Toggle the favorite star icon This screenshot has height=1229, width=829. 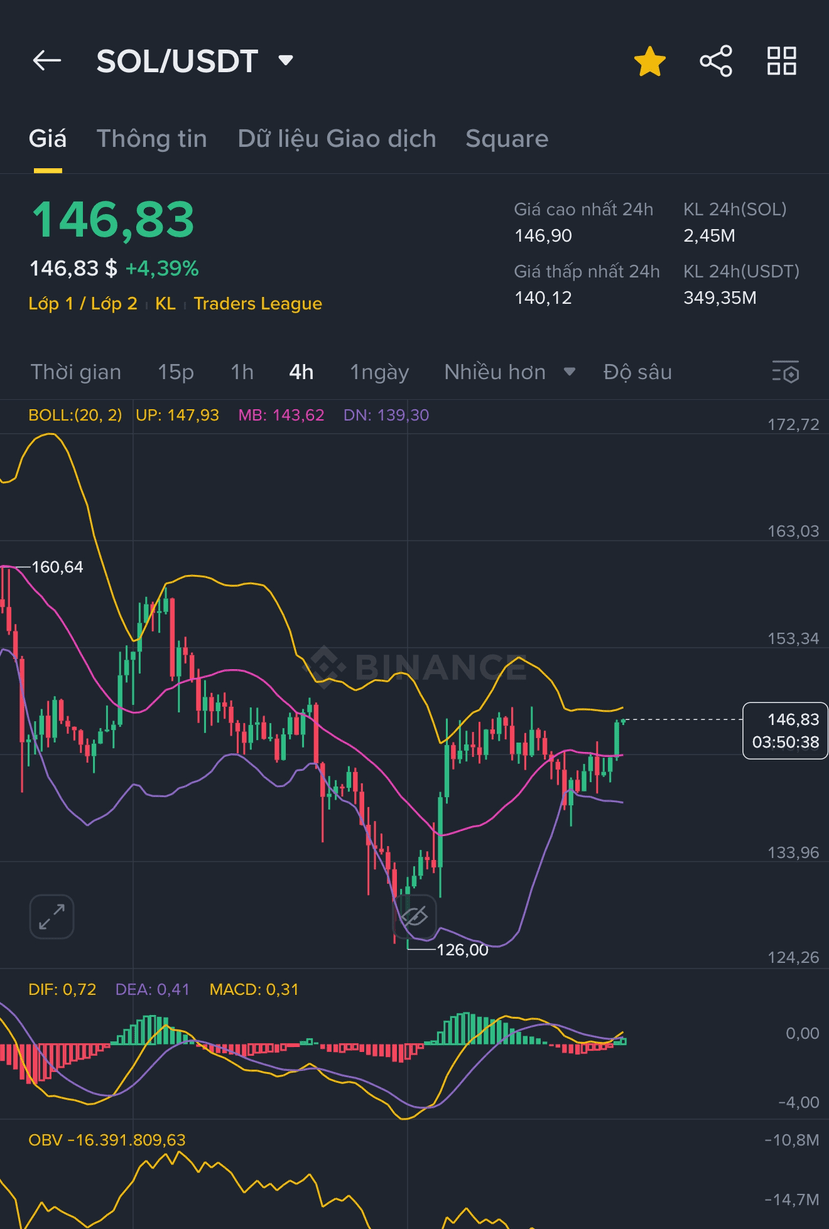[650, 61]
